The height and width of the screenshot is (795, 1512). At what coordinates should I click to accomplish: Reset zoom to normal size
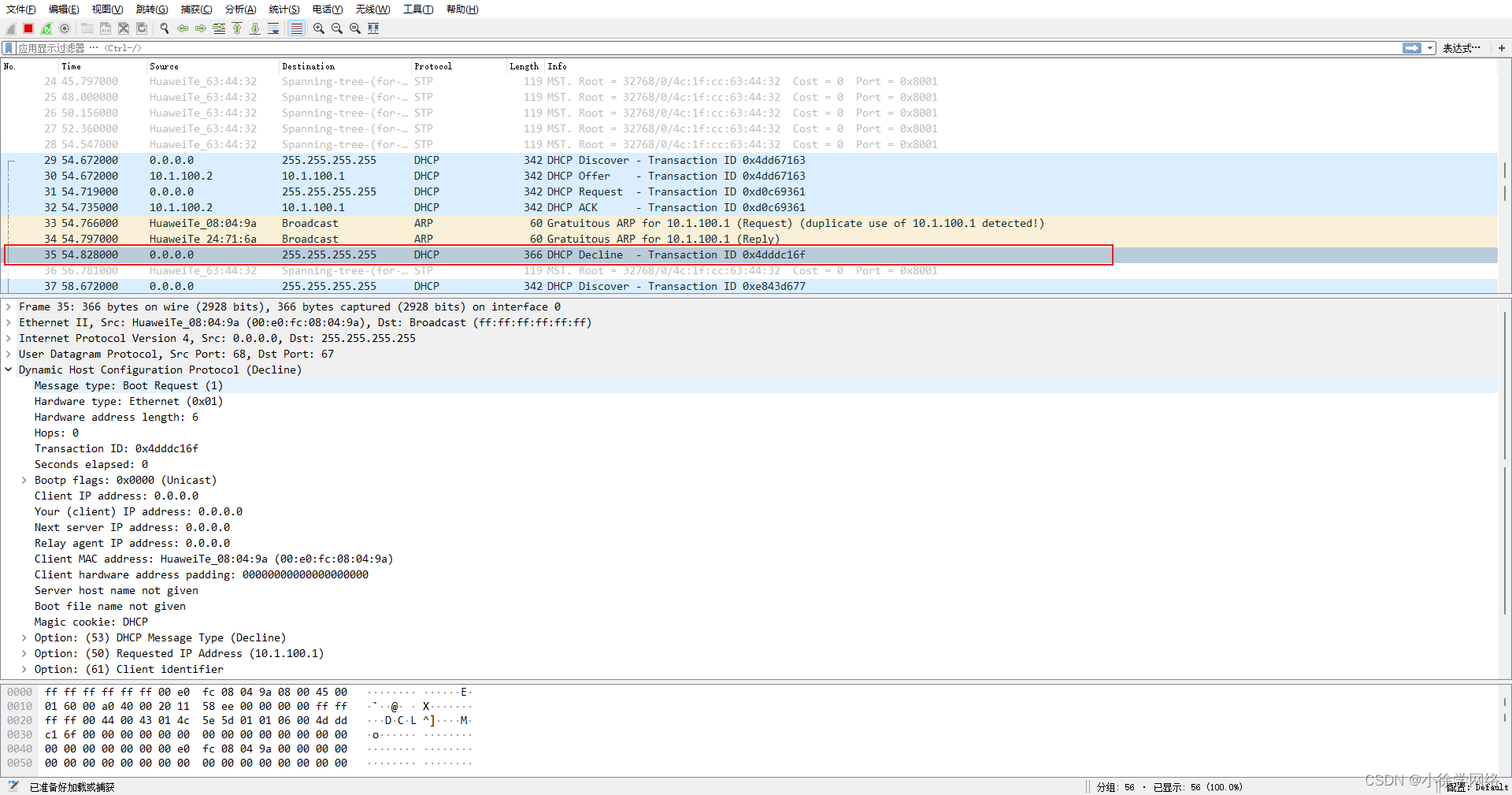[354, 28]
